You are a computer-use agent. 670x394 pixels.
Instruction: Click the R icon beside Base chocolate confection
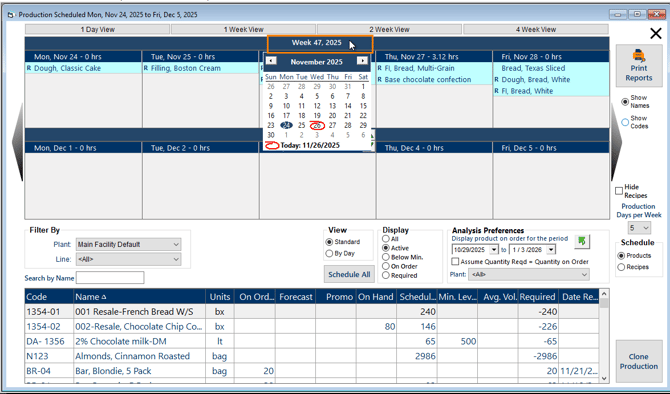379,79
